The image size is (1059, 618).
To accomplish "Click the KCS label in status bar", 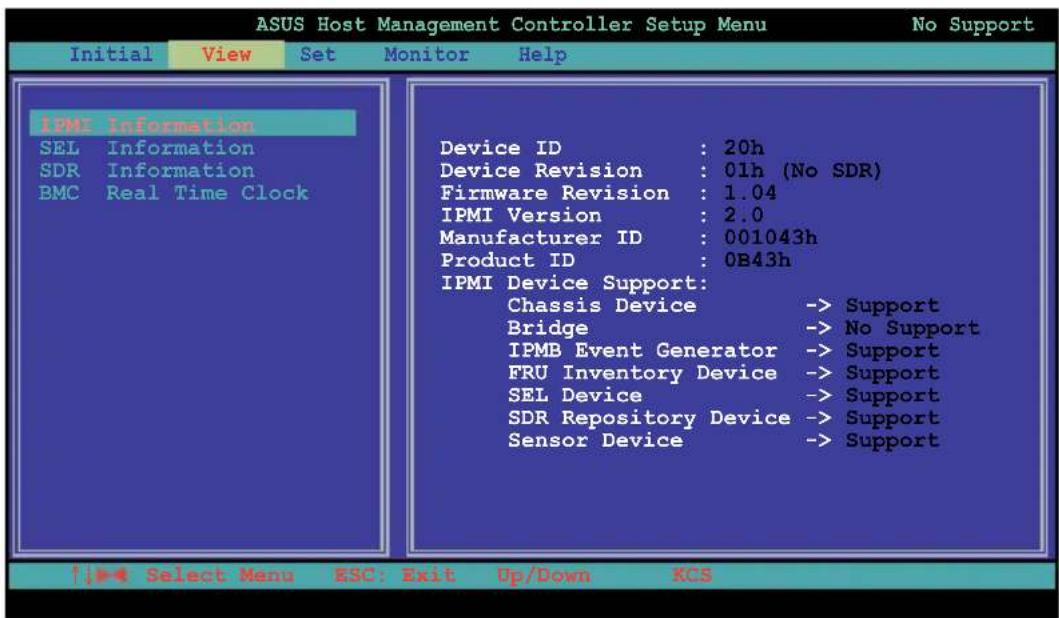I will [692, 575].
